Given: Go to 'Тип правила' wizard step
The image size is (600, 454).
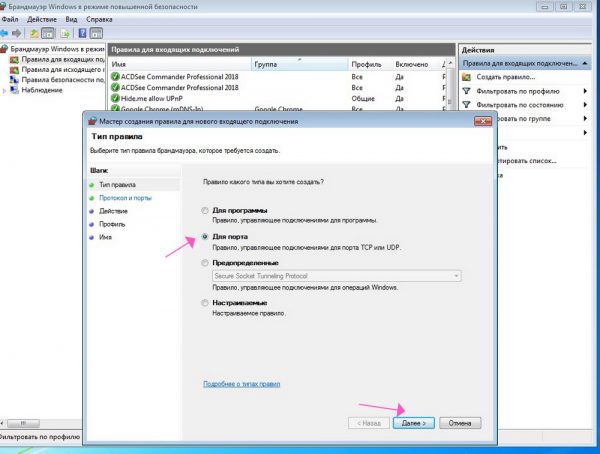Looking at the screenshot, I should pos(117,185).
